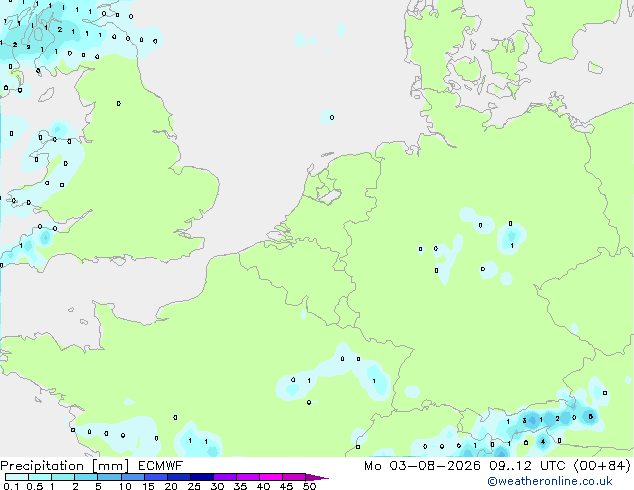Image resolution: width=634 pixels, height=490 pixels.
Task: Click the 0.1–0.5 mm palest legend swatch
Action: click(17, 477)
